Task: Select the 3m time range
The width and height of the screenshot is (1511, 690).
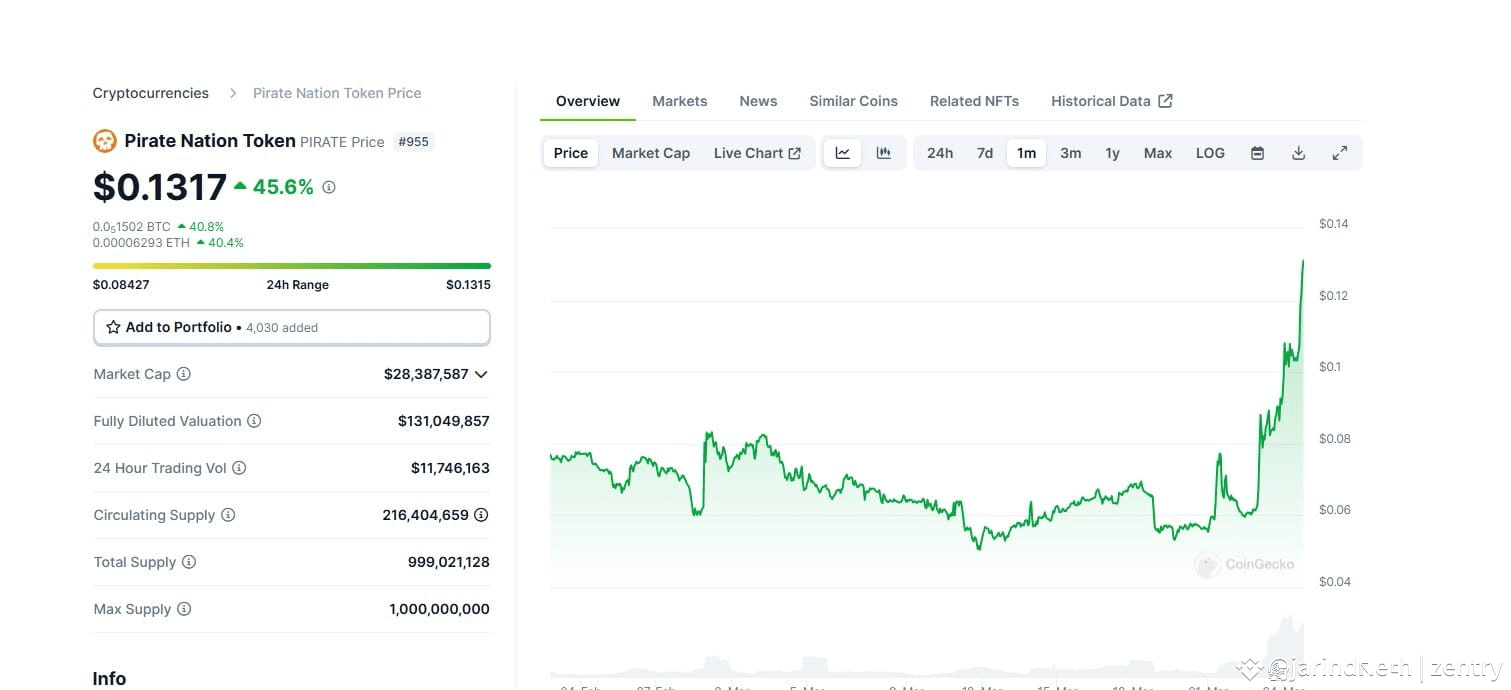Action: (x=1071, y=153)
